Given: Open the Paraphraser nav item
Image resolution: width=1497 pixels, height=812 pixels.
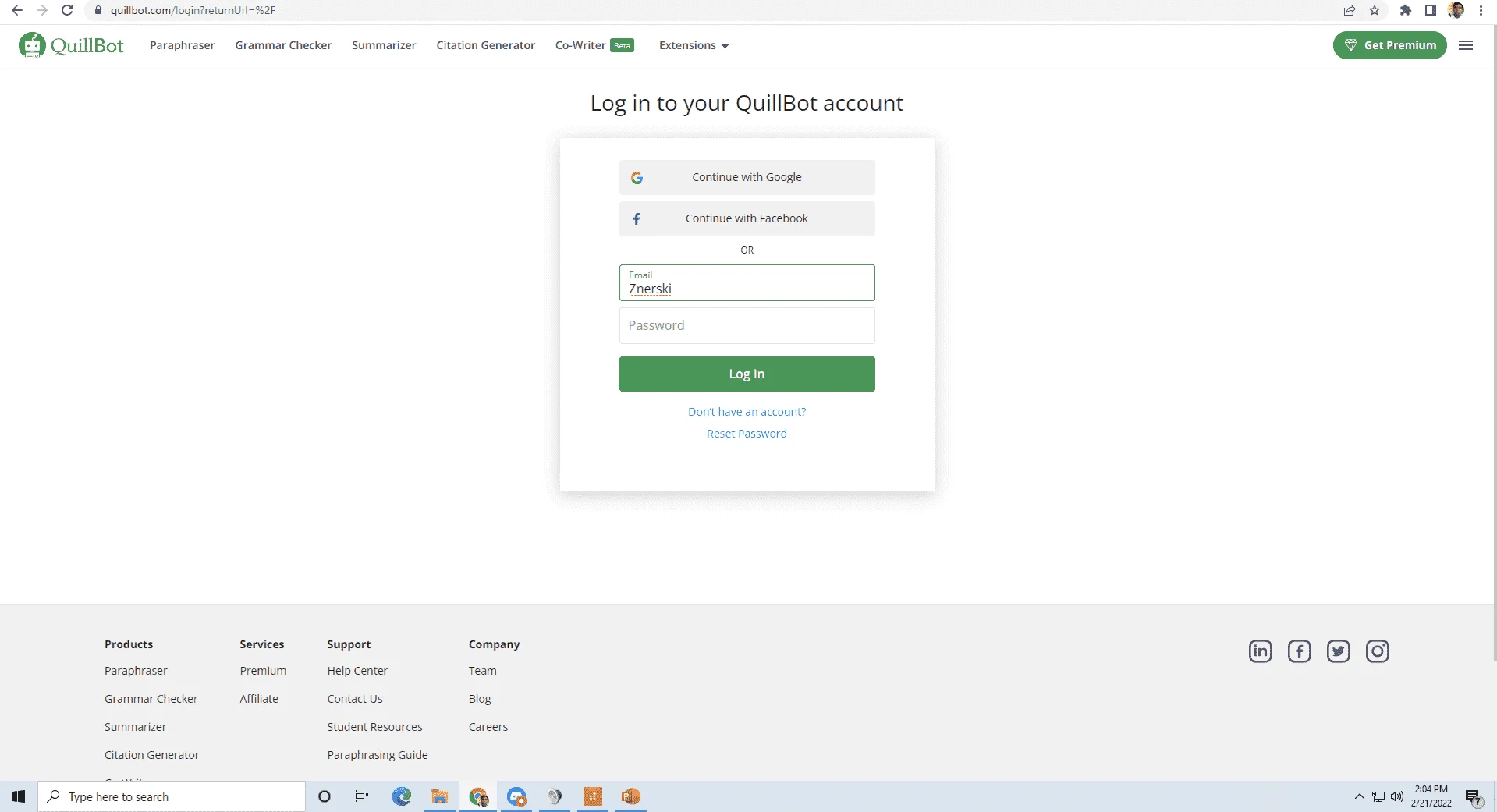Looking at the screenshot, I should [182, 45].
